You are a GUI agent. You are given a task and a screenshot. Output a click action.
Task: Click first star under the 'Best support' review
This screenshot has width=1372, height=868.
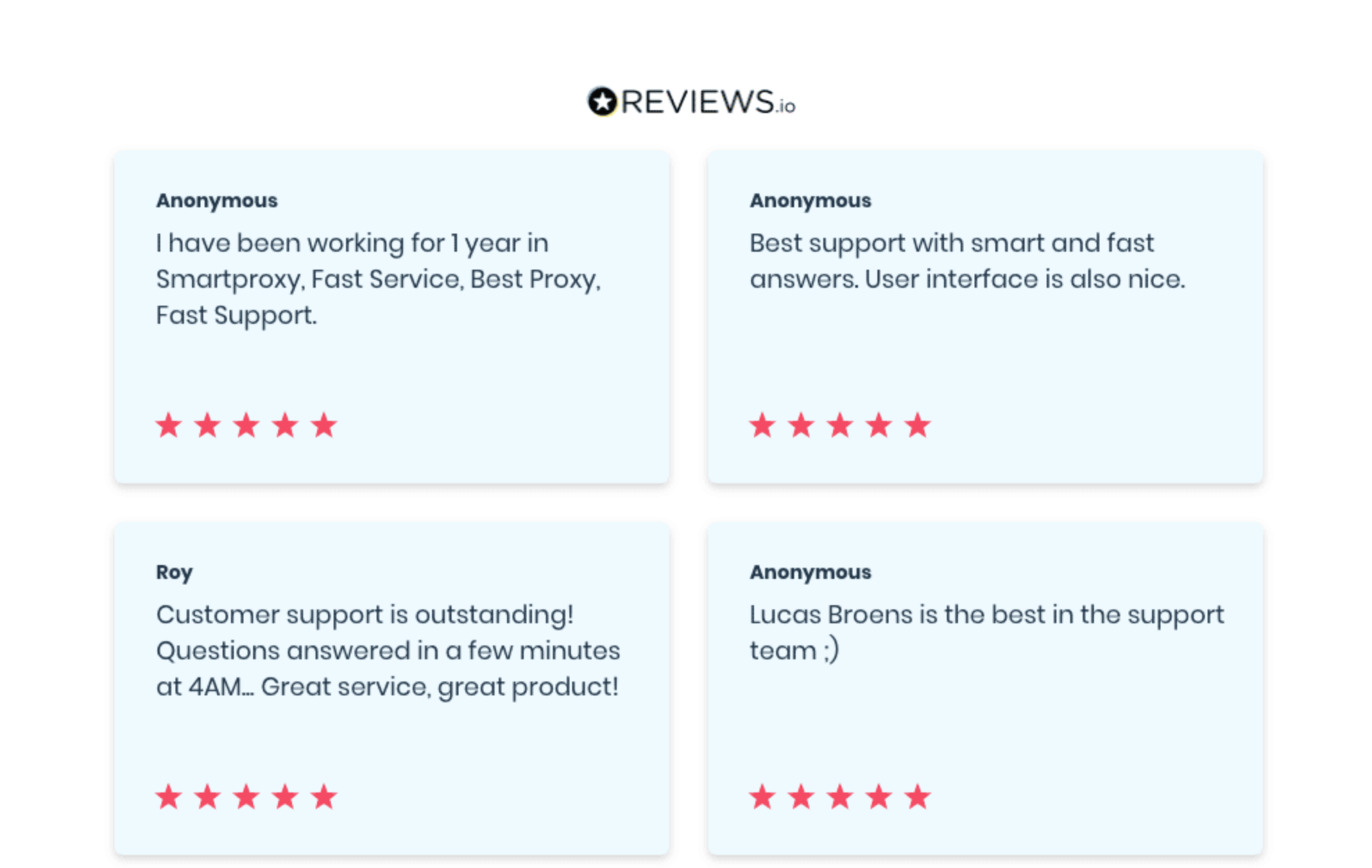(x=762, y=425)
